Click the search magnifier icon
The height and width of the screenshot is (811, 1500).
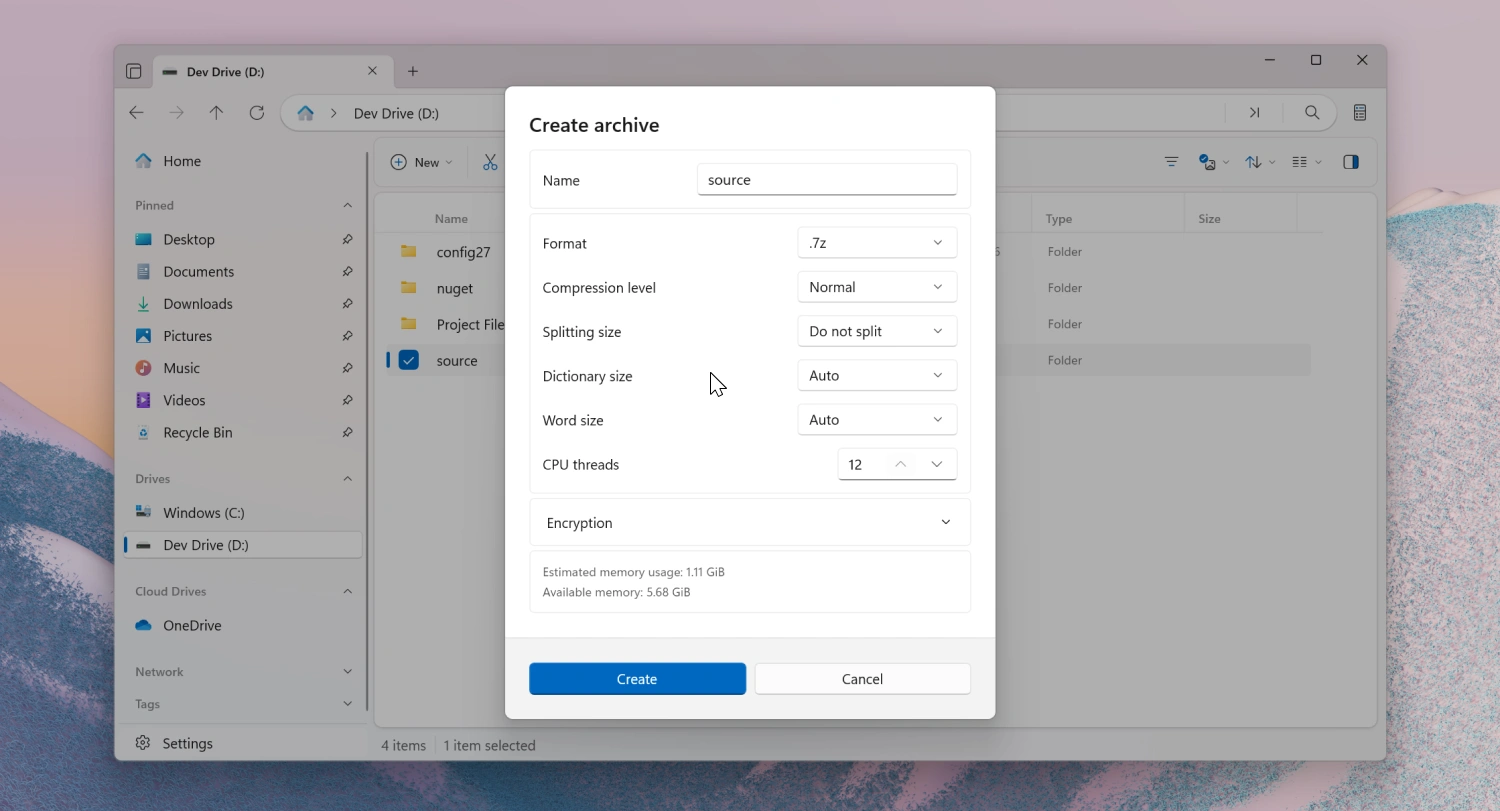(1312, 113)
